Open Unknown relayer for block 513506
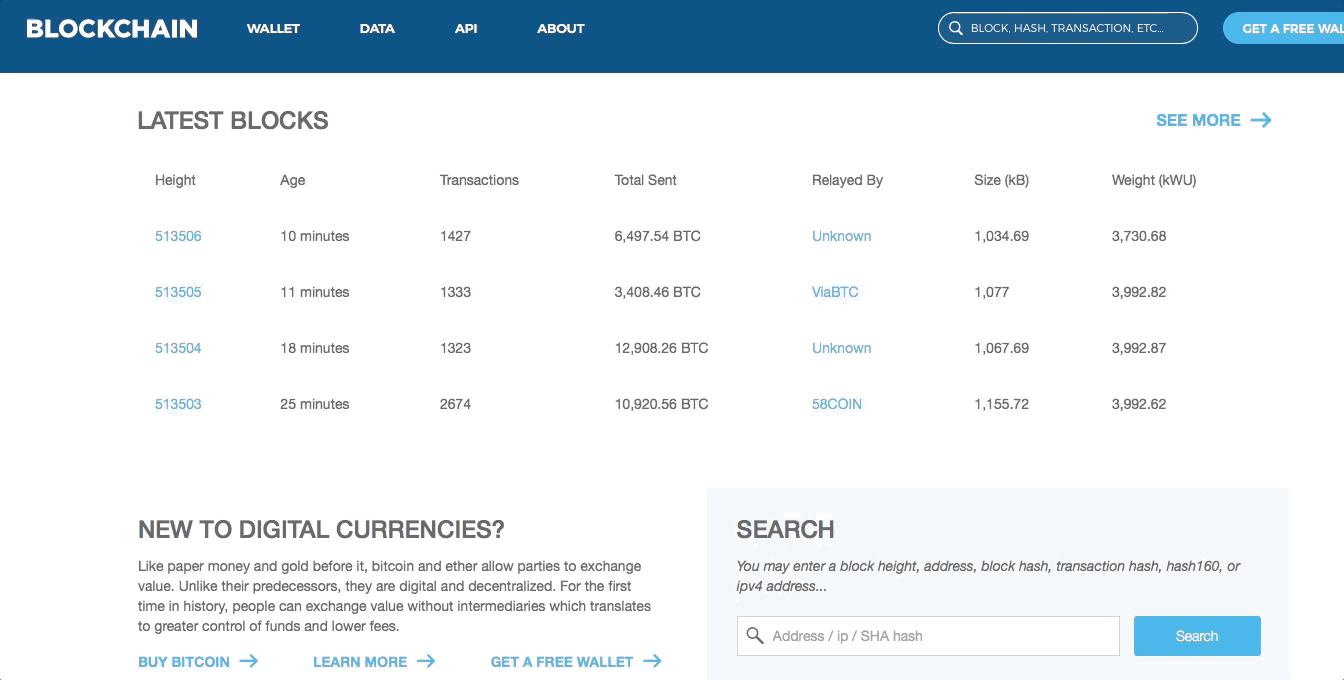Viewport: 1344px width, 680px height. (841, 236)
